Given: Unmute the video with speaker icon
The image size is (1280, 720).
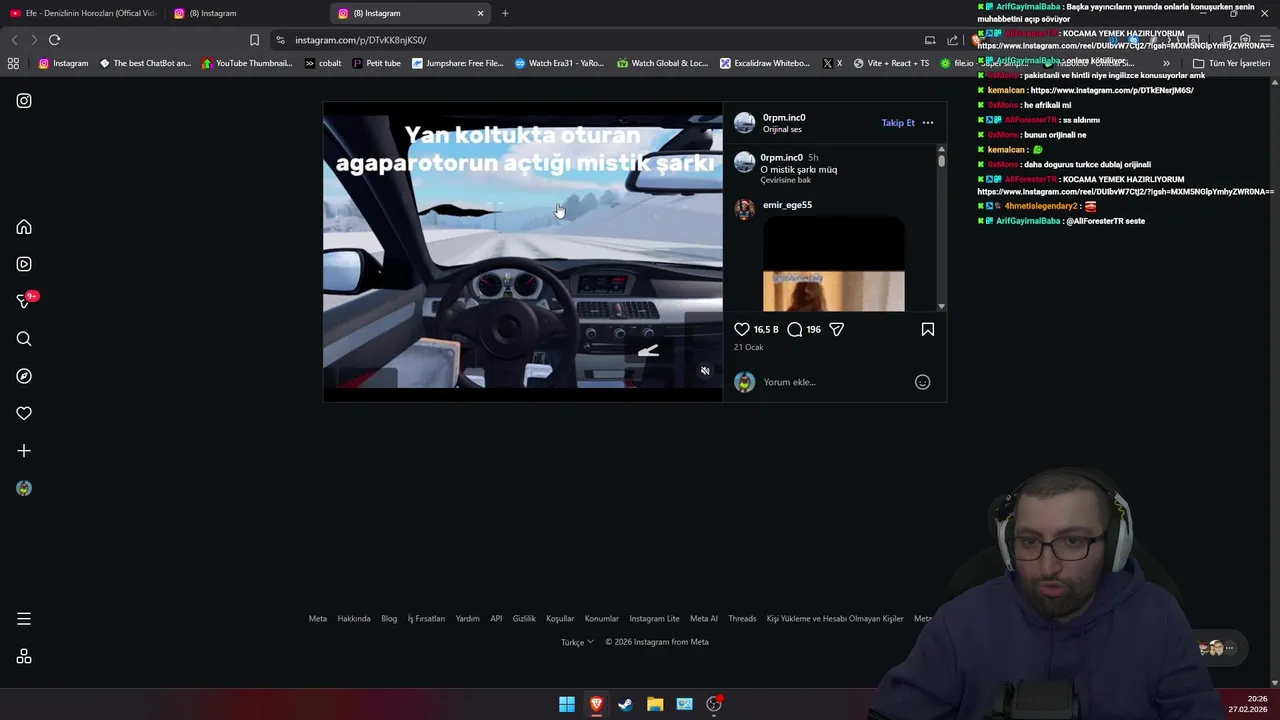Looking at the screenshot, I should (705, 371).
